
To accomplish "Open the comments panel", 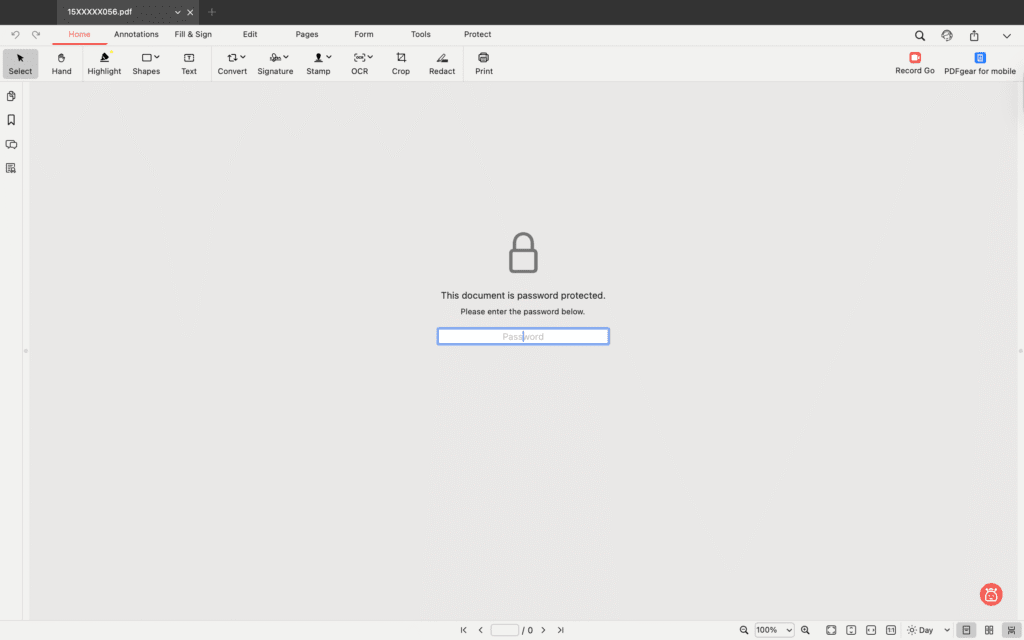I will [x=10, y=144].
